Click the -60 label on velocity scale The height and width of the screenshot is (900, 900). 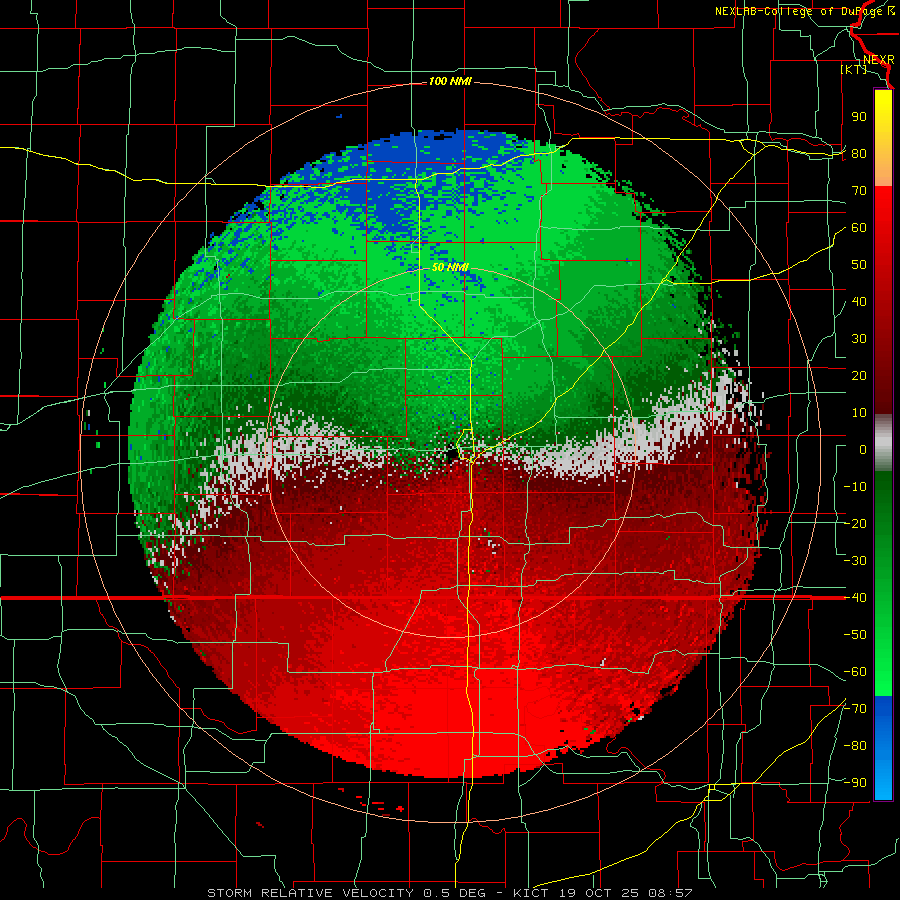855,672
